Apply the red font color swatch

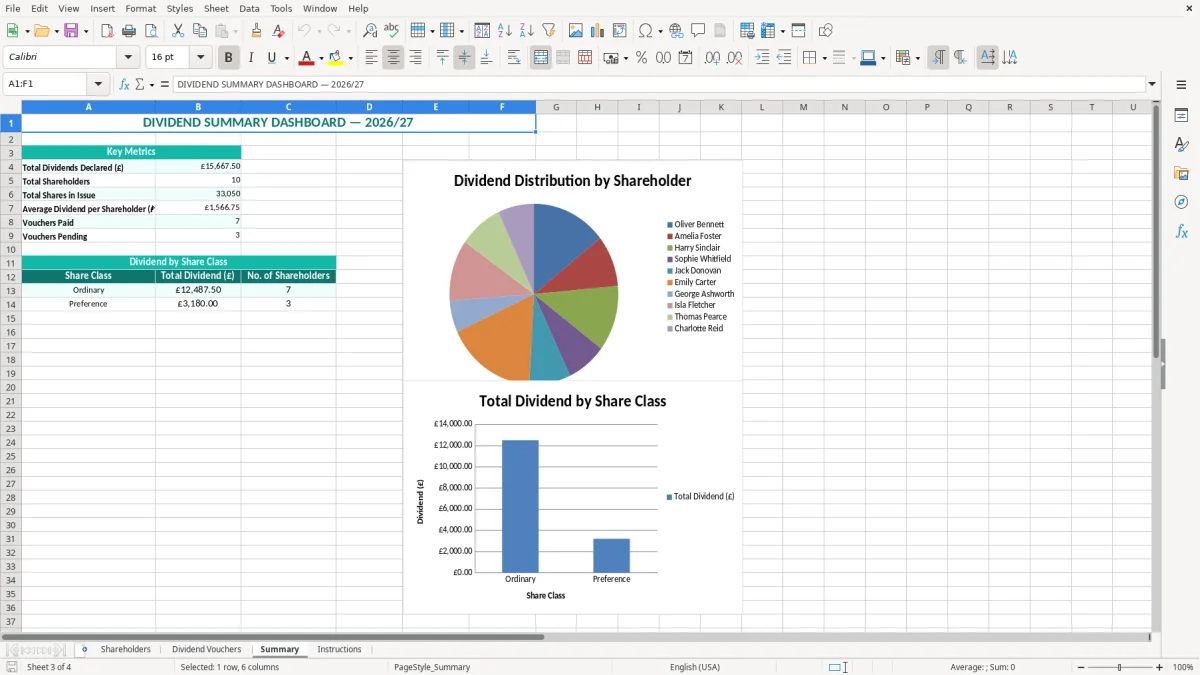tap(306, 58)
